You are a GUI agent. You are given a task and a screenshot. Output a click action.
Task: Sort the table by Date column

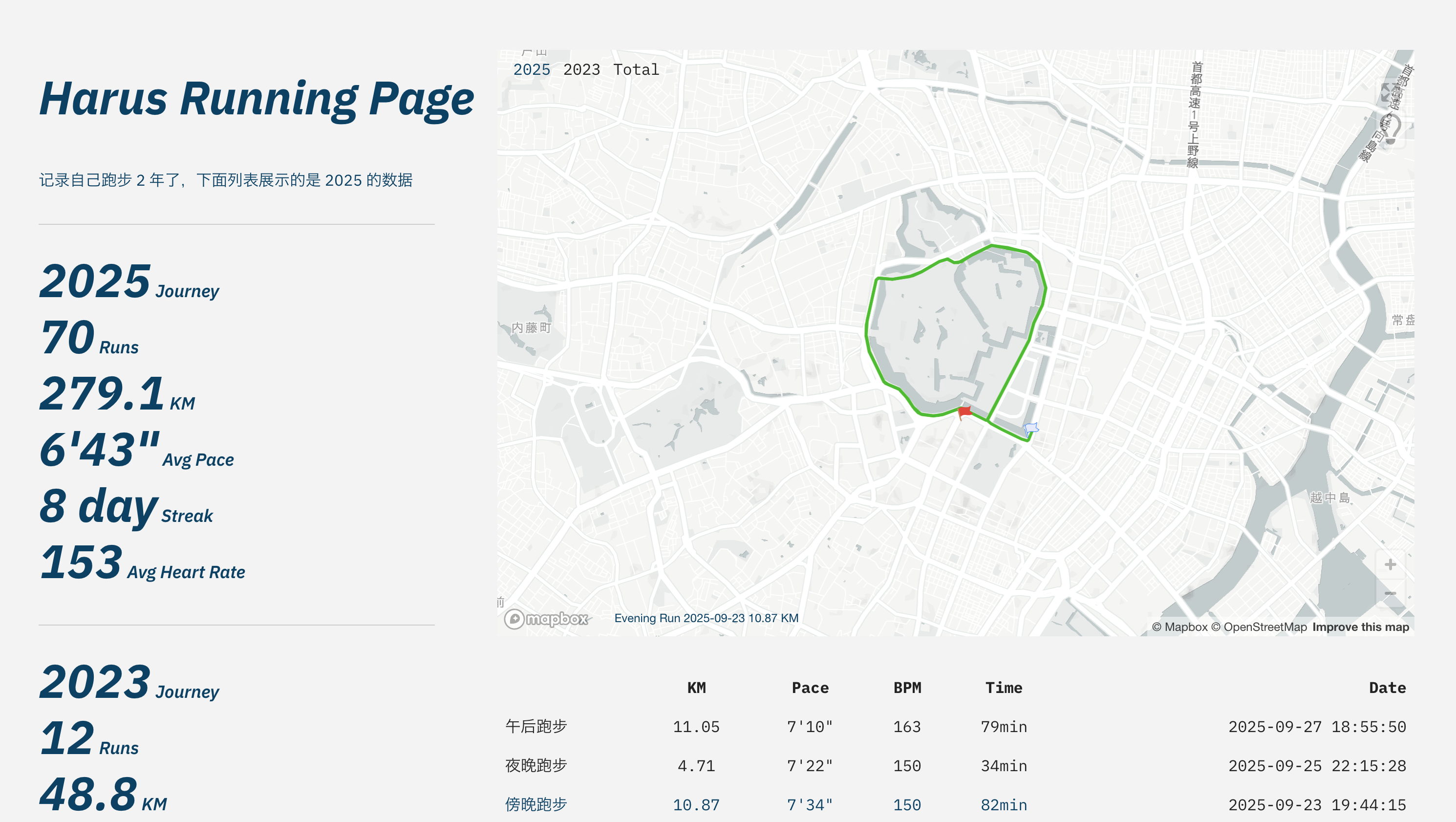coord(1388,688)
